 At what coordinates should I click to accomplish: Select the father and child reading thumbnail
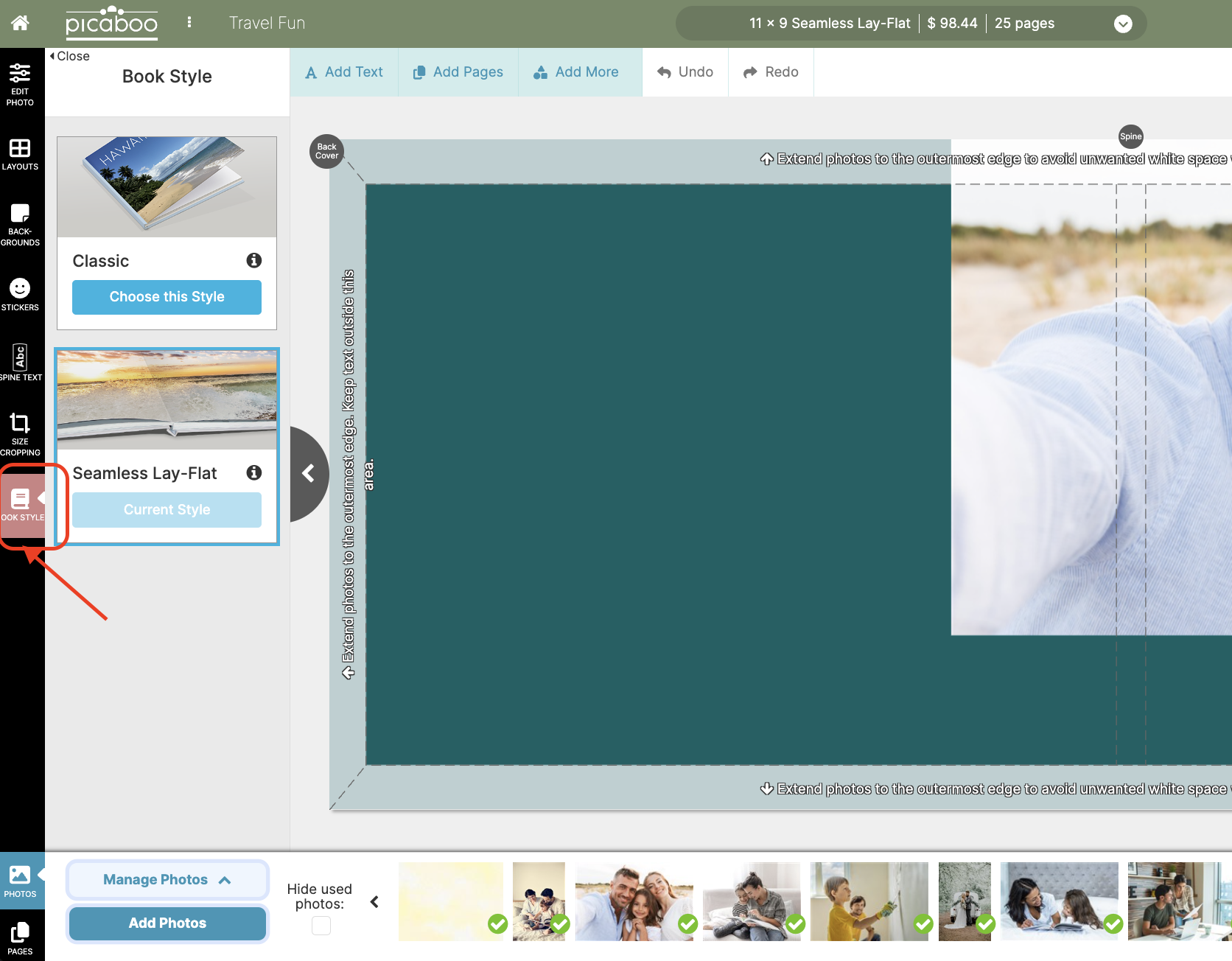(x=539, y=901)
